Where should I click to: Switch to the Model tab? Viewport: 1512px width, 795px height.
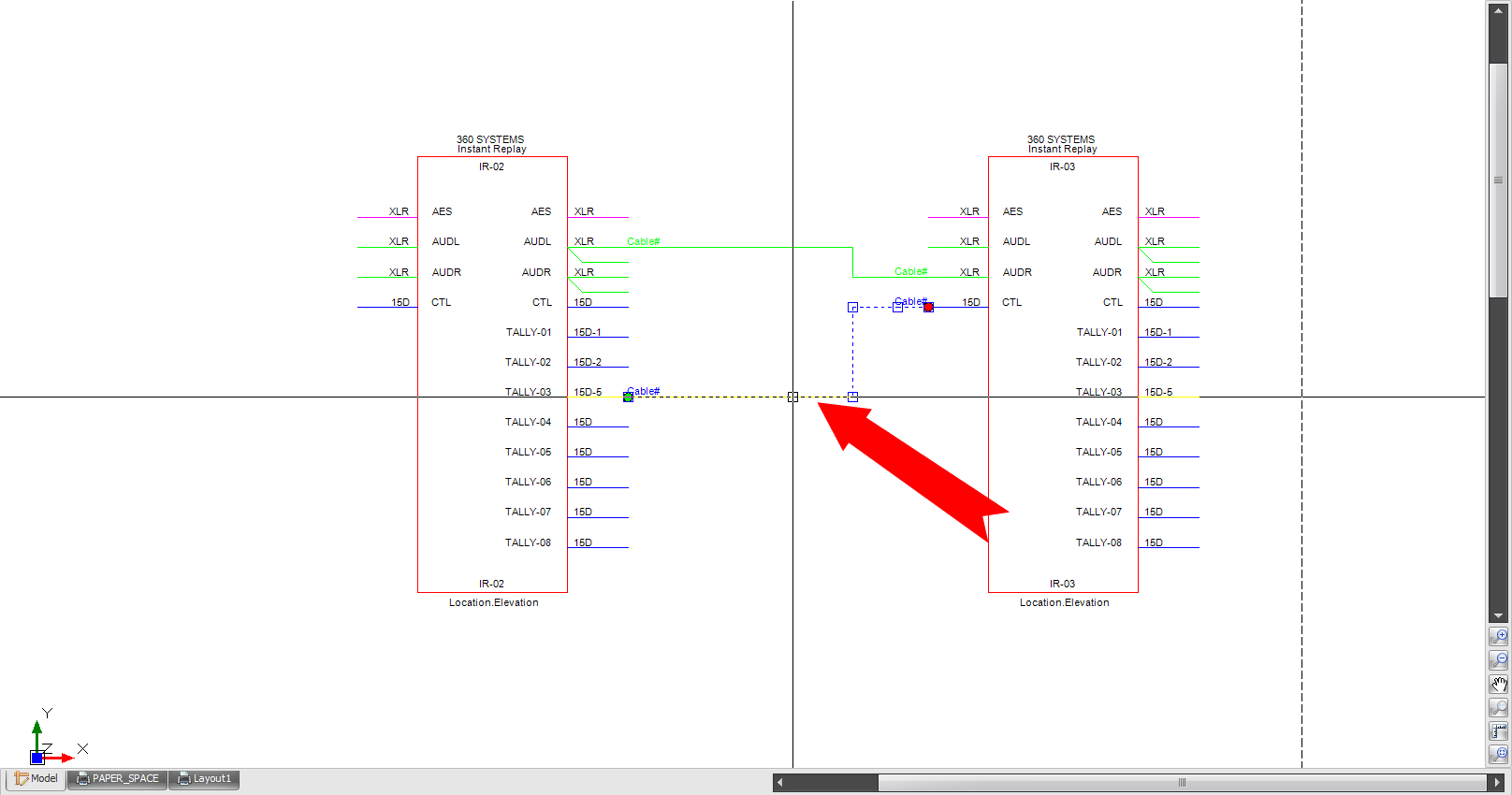pos(36,779)
